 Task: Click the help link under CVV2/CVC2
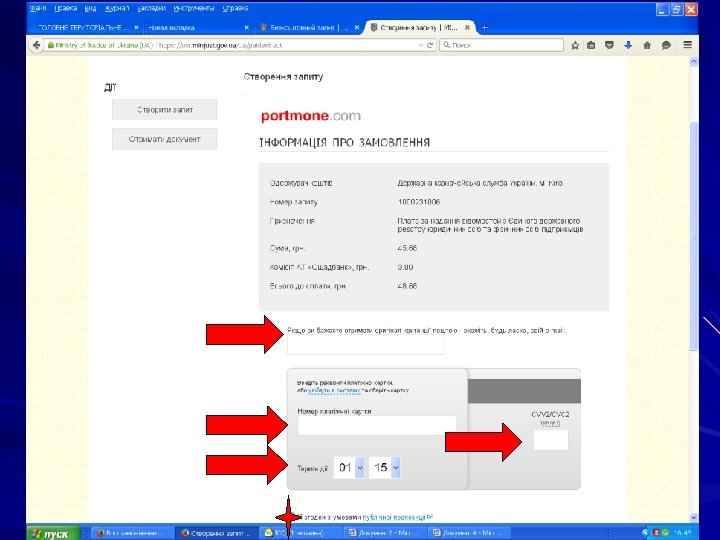[x=550, y=423]
